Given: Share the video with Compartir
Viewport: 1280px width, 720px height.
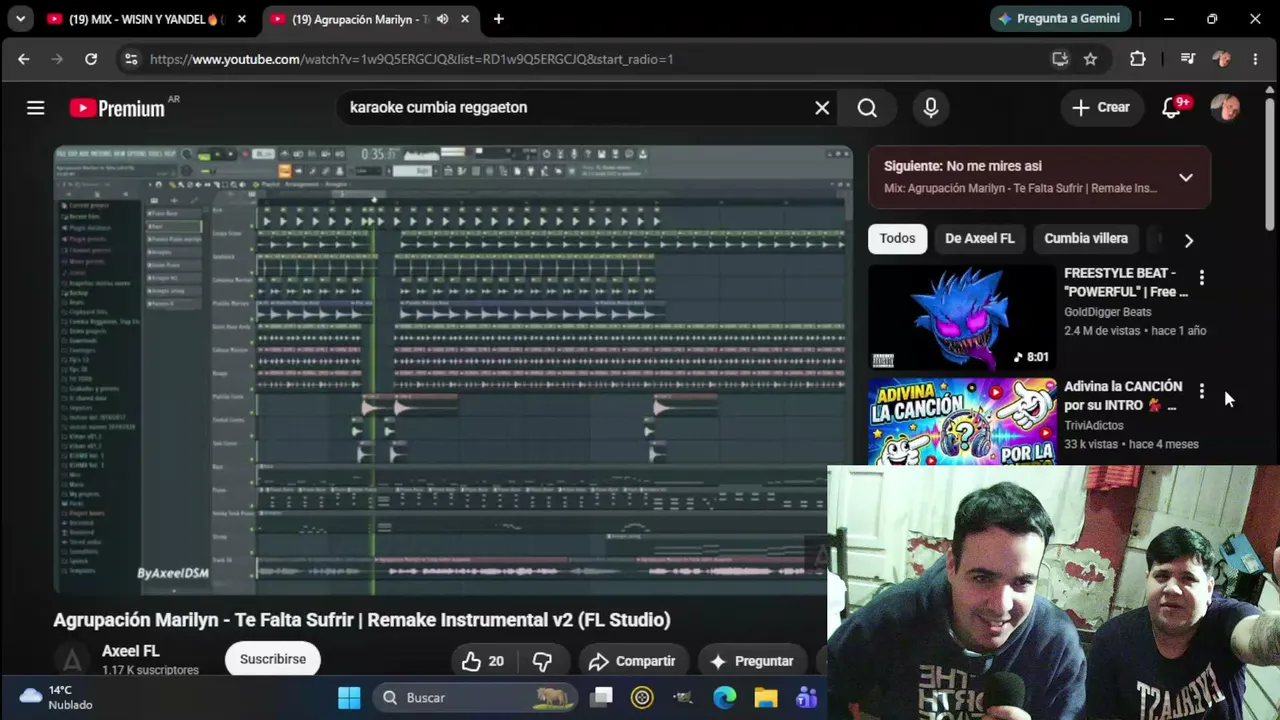Looking at the screenshot, I should [632, 661].
